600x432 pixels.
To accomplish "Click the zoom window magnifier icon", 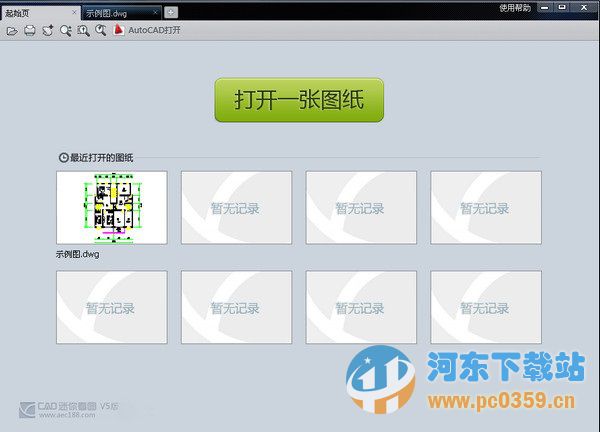I will (x=65, y=31).
